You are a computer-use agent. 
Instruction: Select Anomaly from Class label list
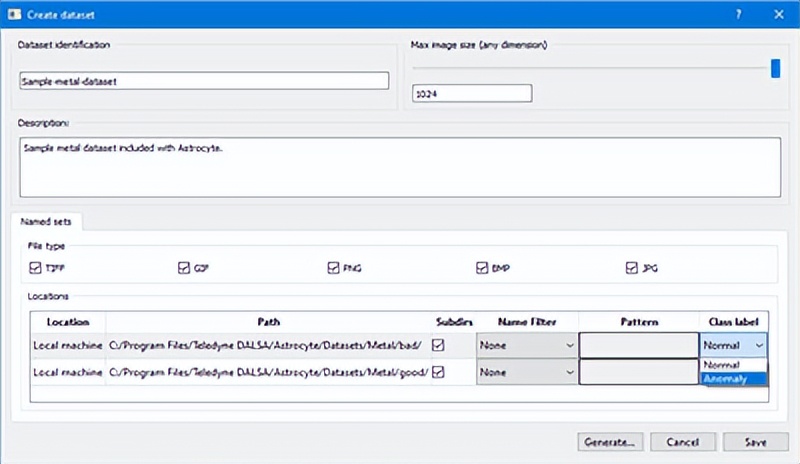[733, 379]
